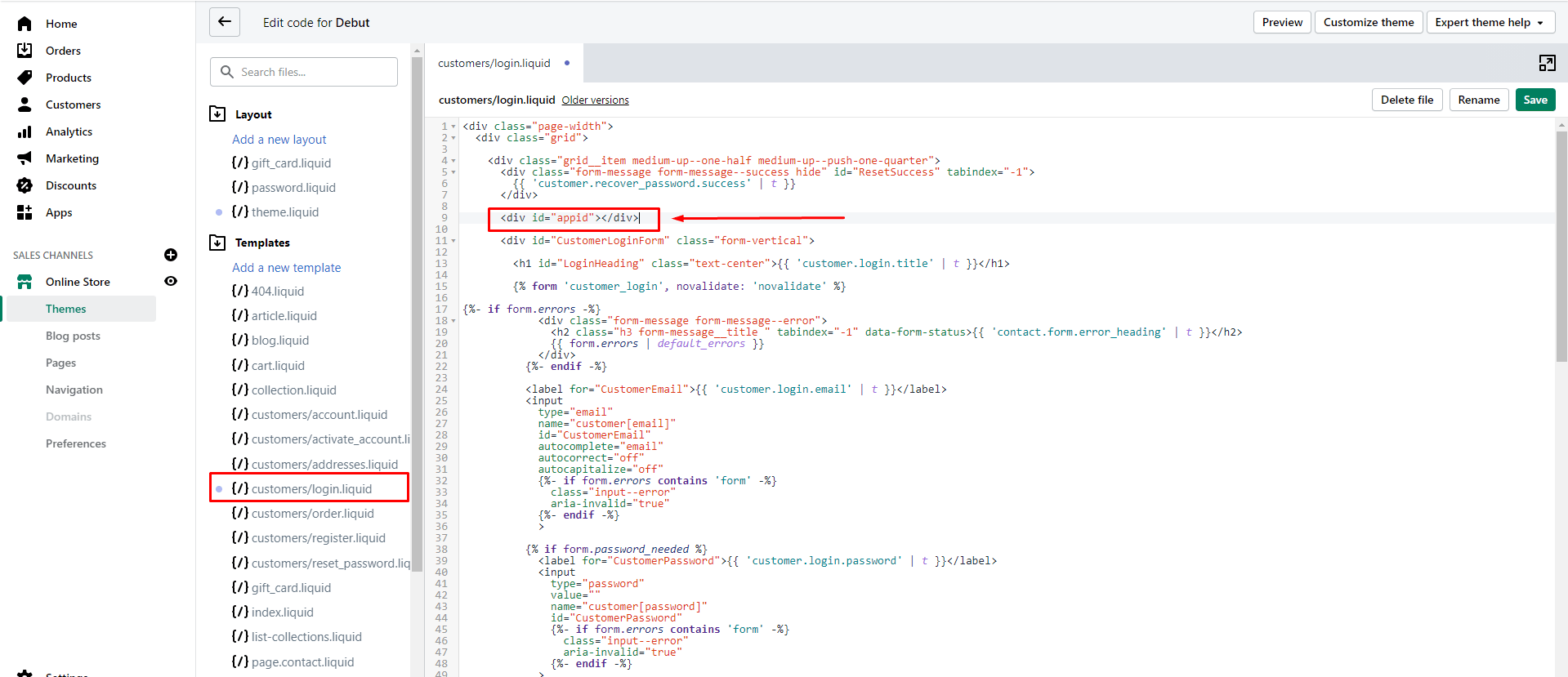Open the Older versions link

[x=595, y=100]
